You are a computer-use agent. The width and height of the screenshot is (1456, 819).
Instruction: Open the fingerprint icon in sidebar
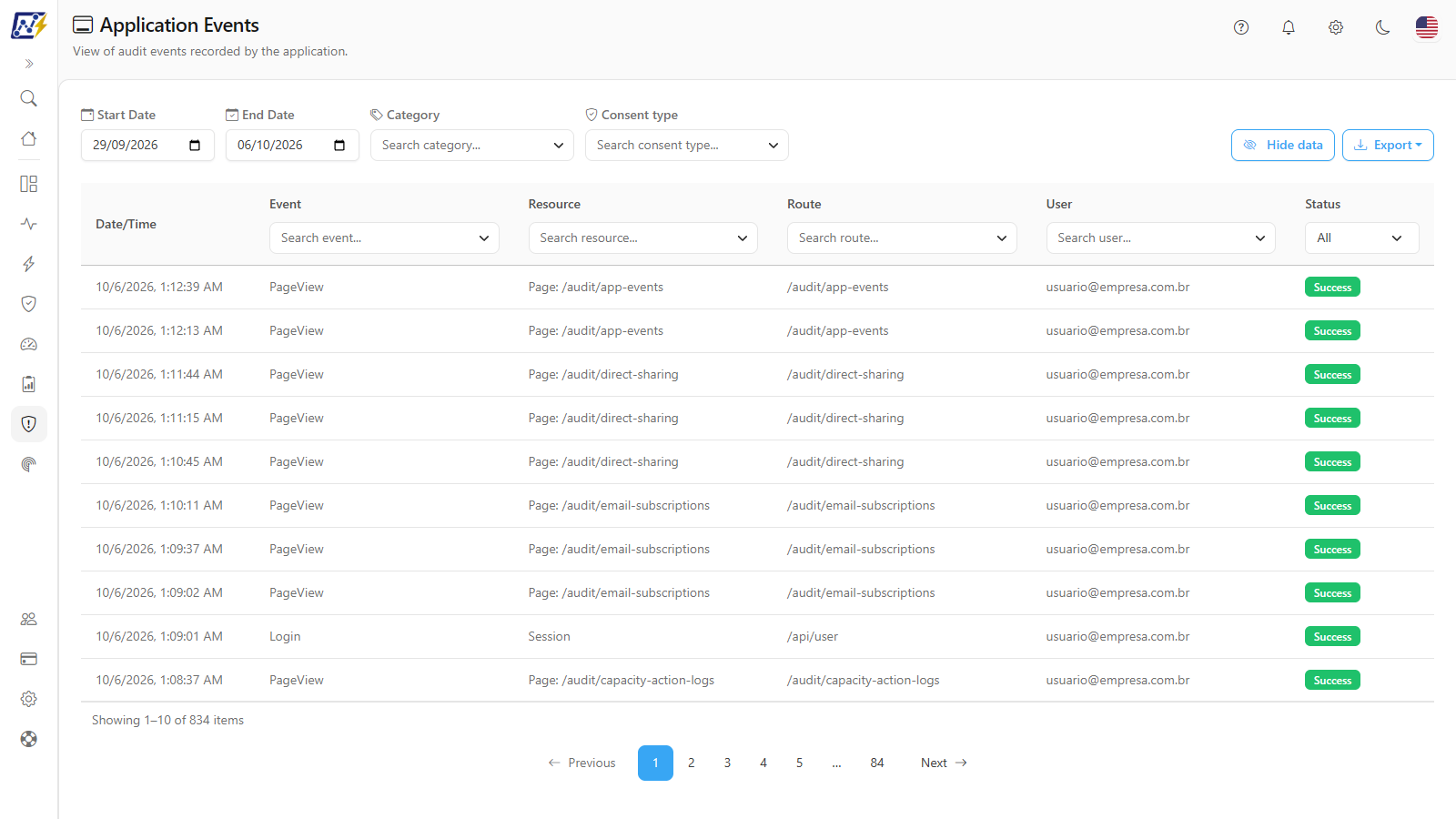[29, 464]
